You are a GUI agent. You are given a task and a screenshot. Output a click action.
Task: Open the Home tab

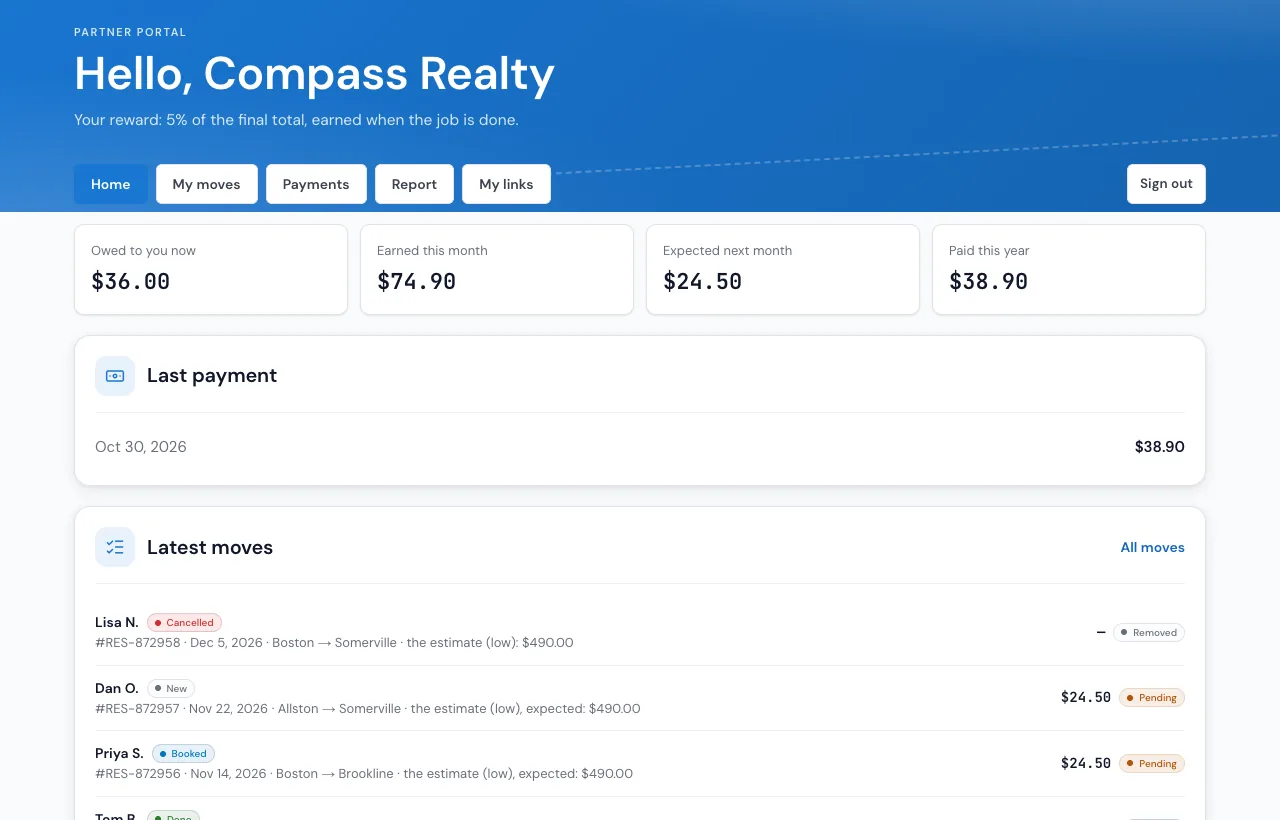pyautogui.click(x=111, y=184)
